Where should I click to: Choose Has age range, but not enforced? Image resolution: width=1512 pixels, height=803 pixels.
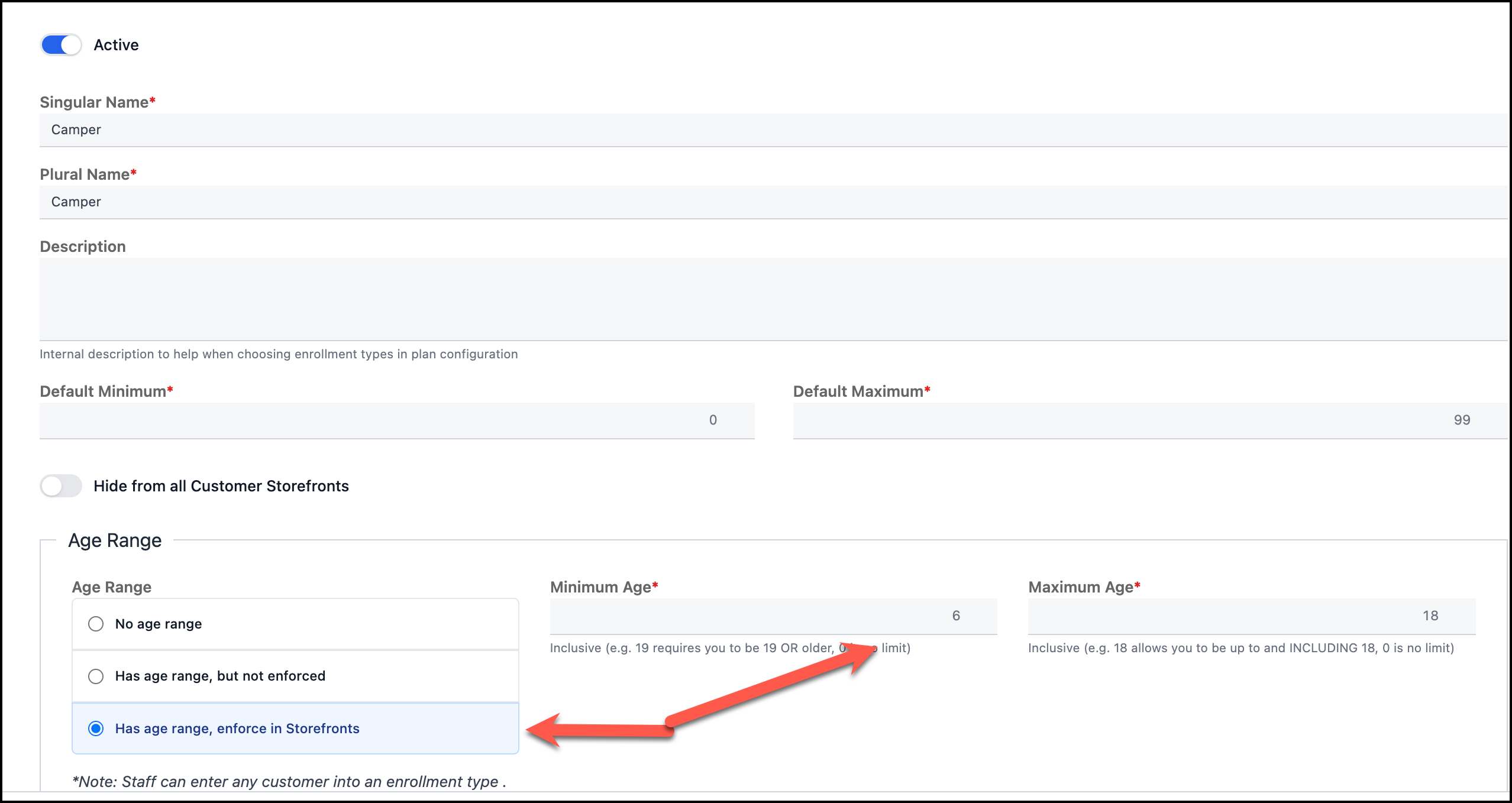[x=96, y=676]
